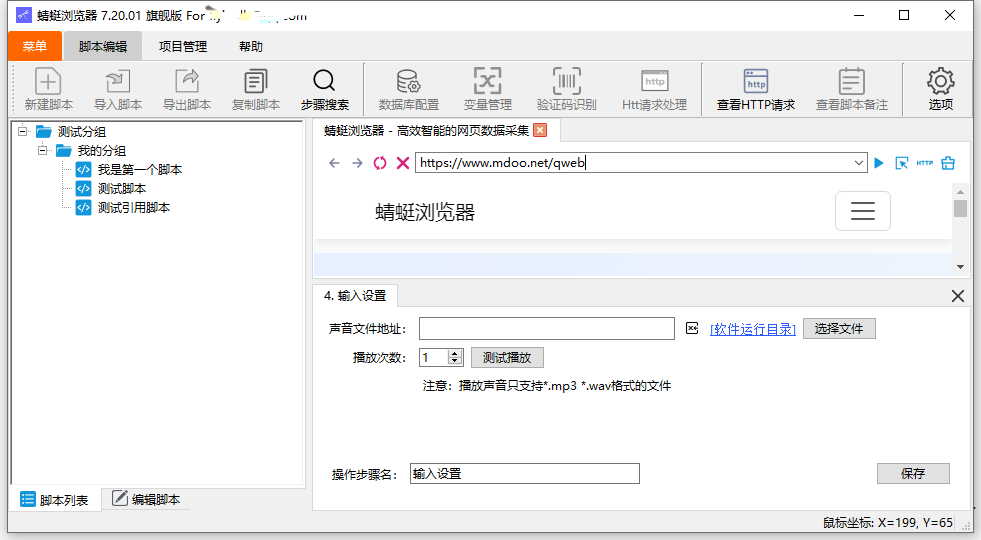
Task: Click the 新建脚本 toolbar icon
Action: point(48,89)
